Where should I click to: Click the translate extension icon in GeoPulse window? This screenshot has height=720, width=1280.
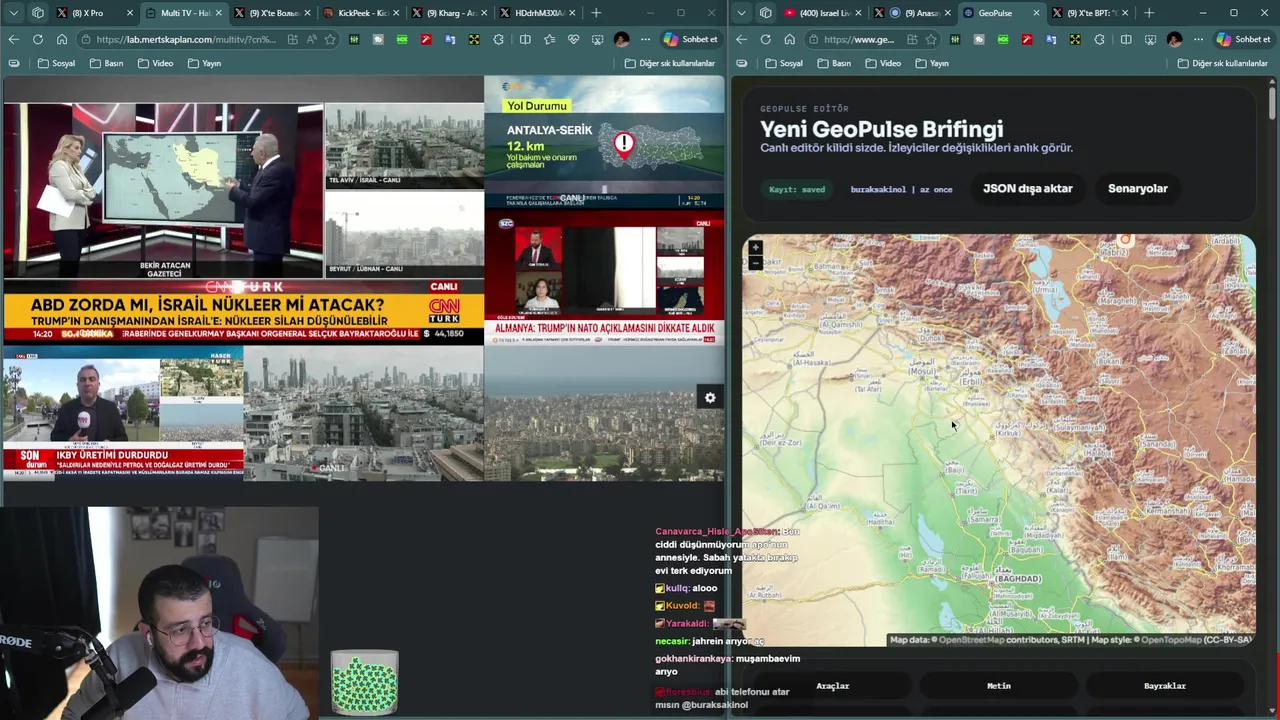[1051, 39]
